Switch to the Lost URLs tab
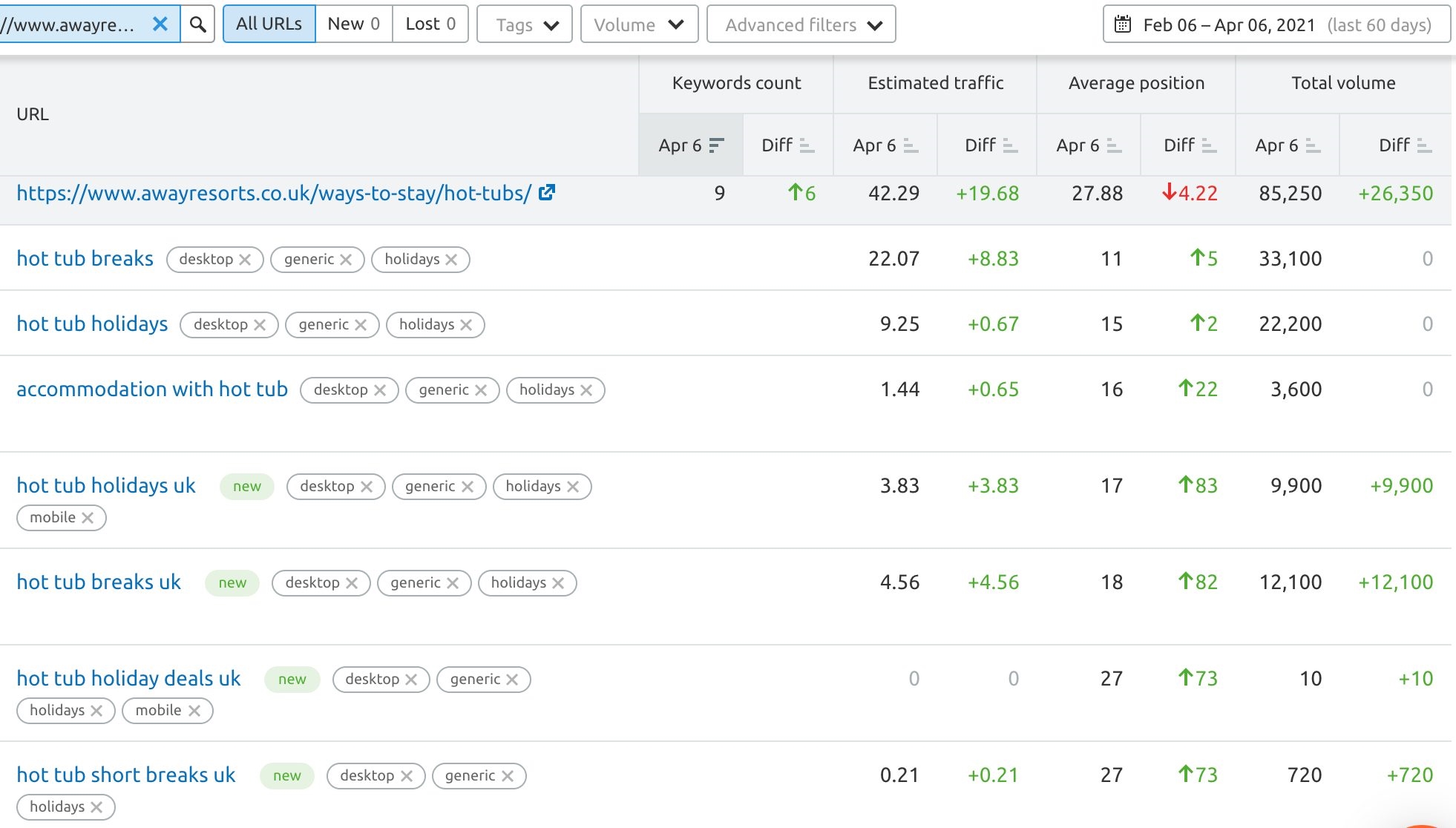This screenshot has height=828, width=1456. [x=430, y=24]
